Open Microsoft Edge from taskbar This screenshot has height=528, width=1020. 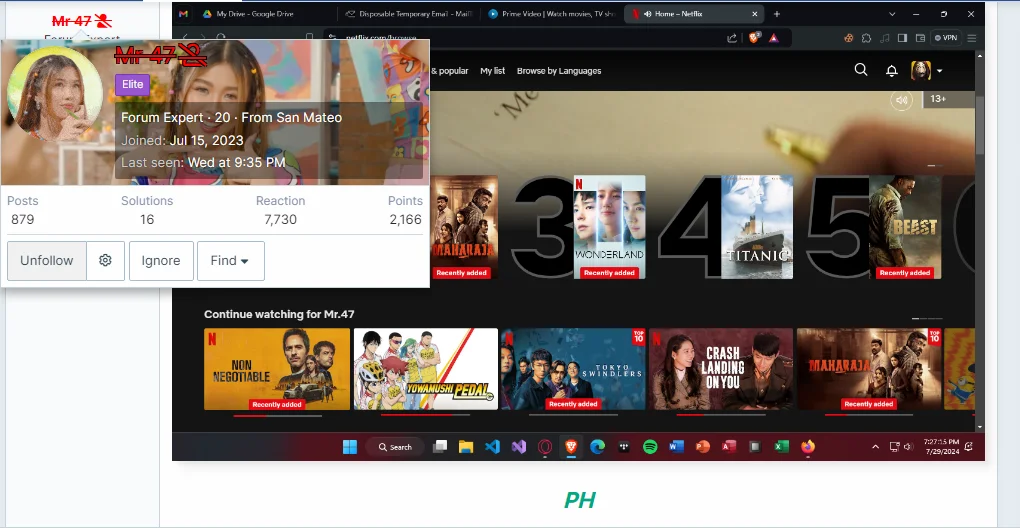click(x=597, y=447)
